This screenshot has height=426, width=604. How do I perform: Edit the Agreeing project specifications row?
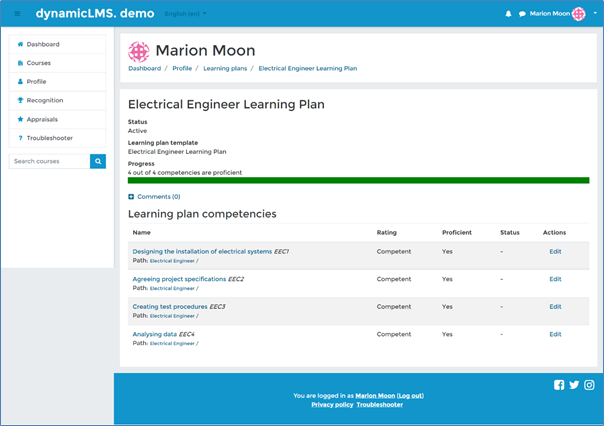[x=555, y=279]
